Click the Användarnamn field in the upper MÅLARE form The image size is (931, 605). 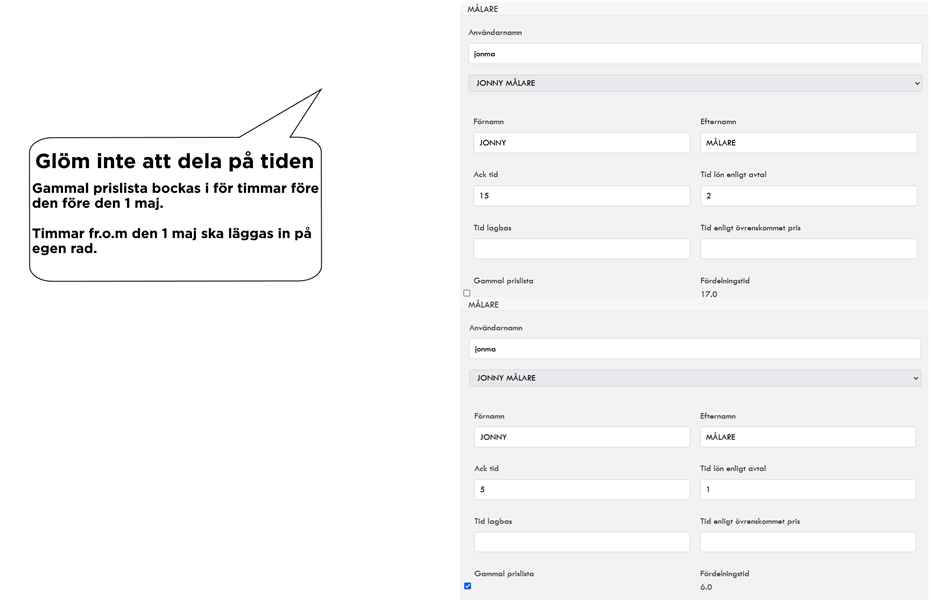[695, 53]
